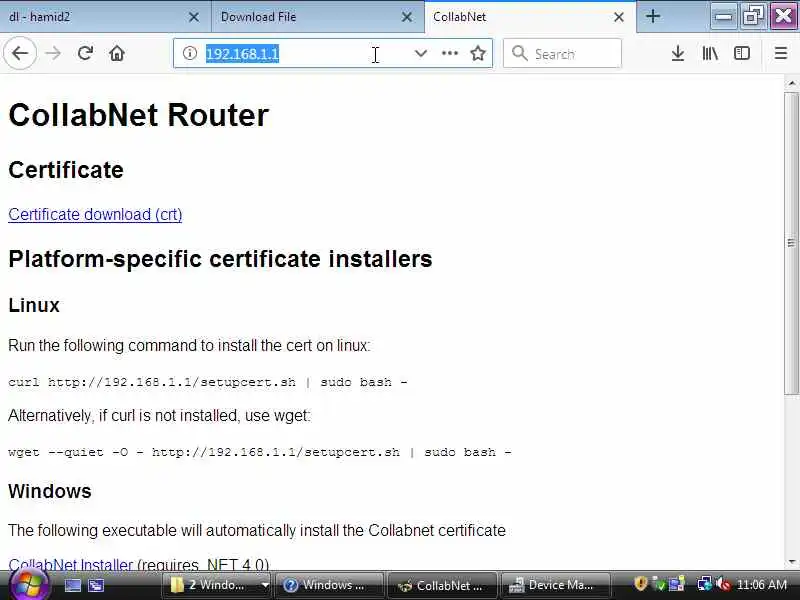Open the page actions three-dot menu

(449, 53)
